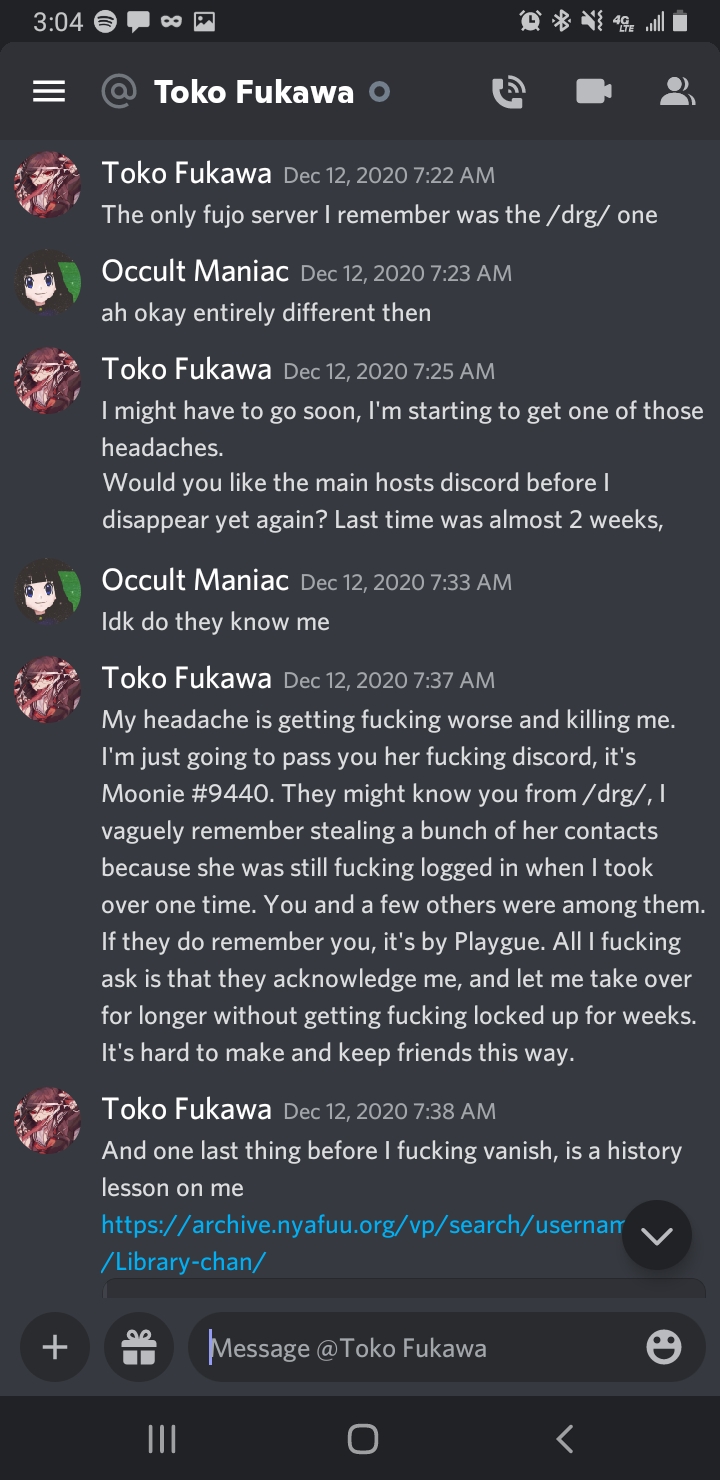Open attachment plus button
This screenshot has height=1480, width=720.
[x=55, y=1347]
